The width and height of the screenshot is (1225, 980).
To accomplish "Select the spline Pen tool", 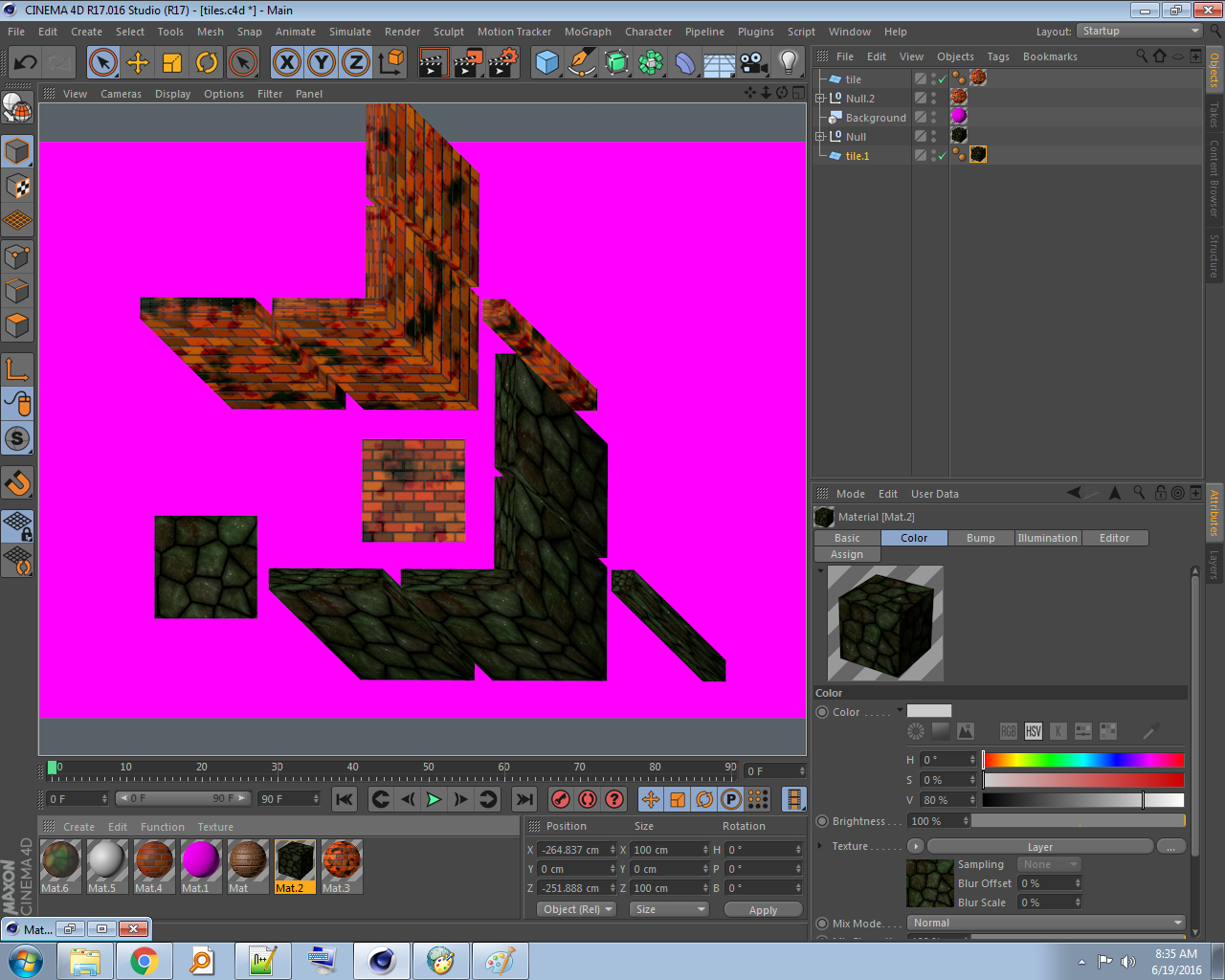I will (581, 64).
